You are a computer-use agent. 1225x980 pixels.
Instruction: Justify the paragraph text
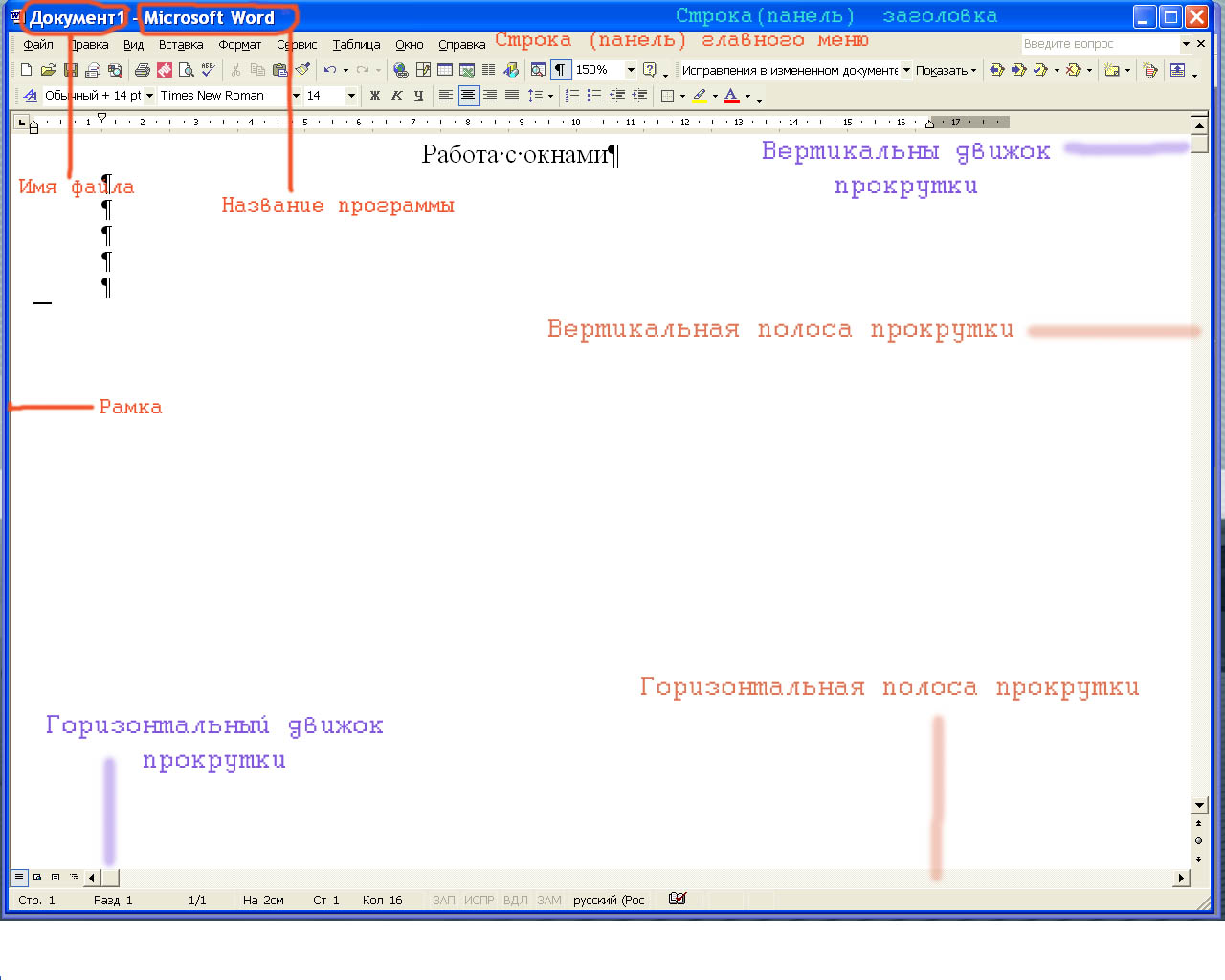coord(512,96)
